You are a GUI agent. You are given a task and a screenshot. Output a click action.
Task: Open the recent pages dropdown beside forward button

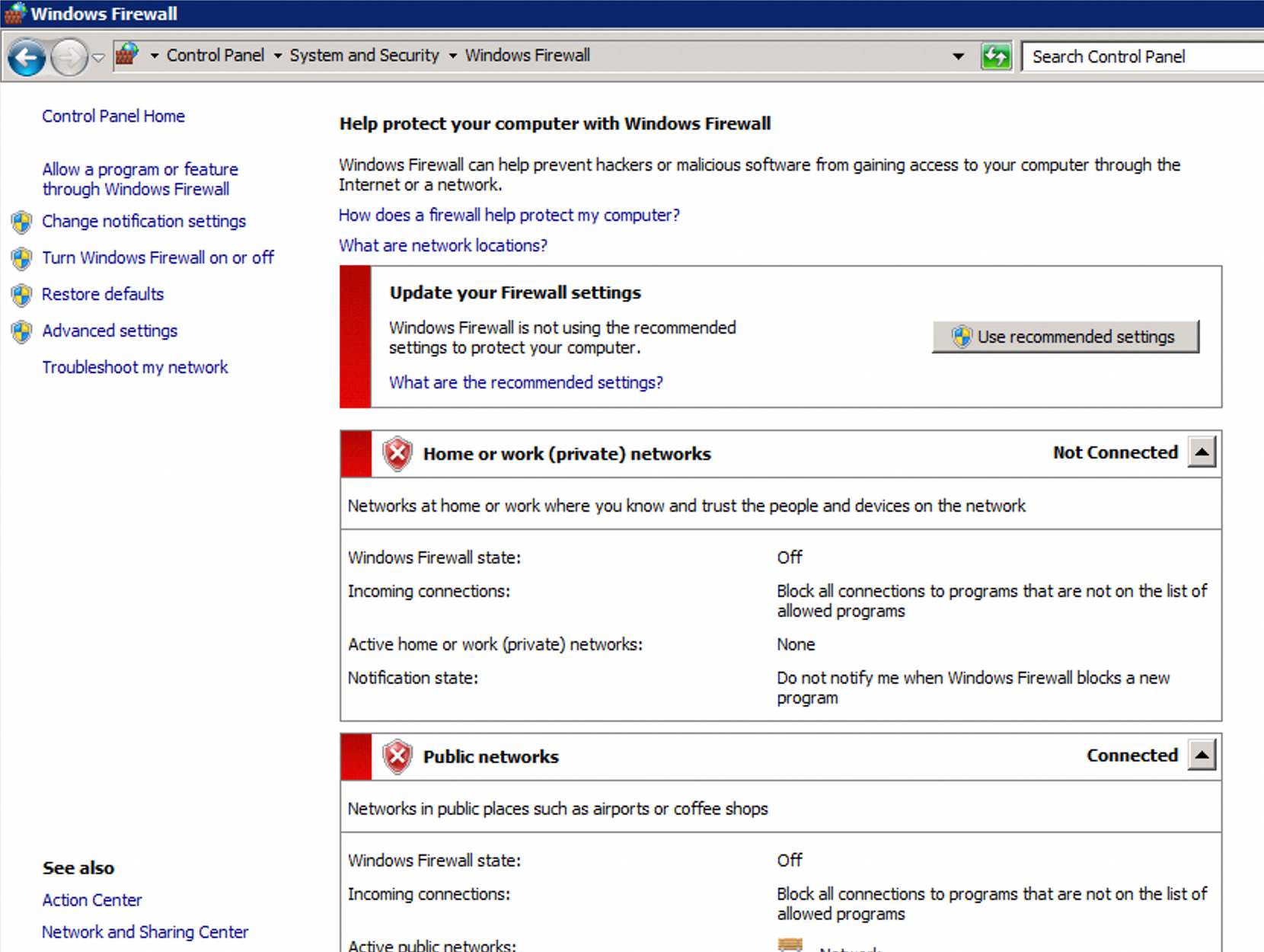pos(99,57)
